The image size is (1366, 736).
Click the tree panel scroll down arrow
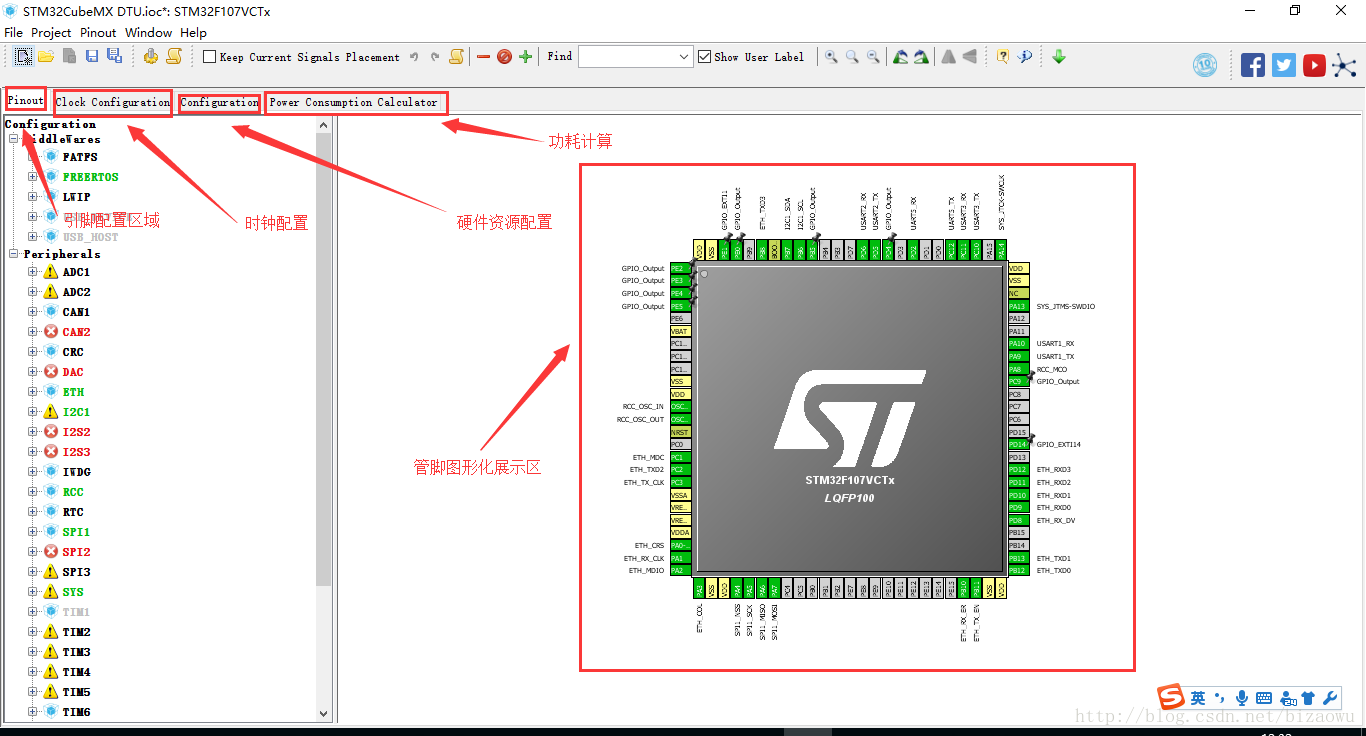click(323, 713)
